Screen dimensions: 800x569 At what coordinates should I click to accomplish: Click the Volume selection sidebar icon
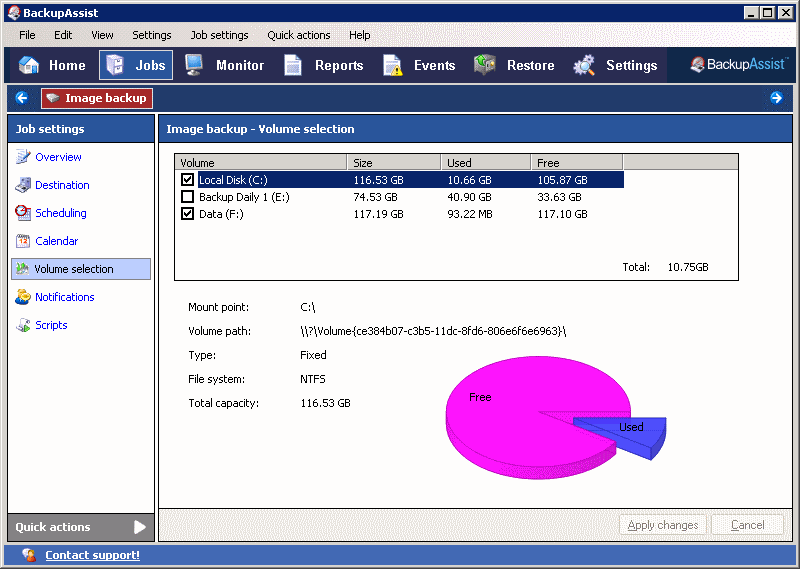[x=22, y=268]
